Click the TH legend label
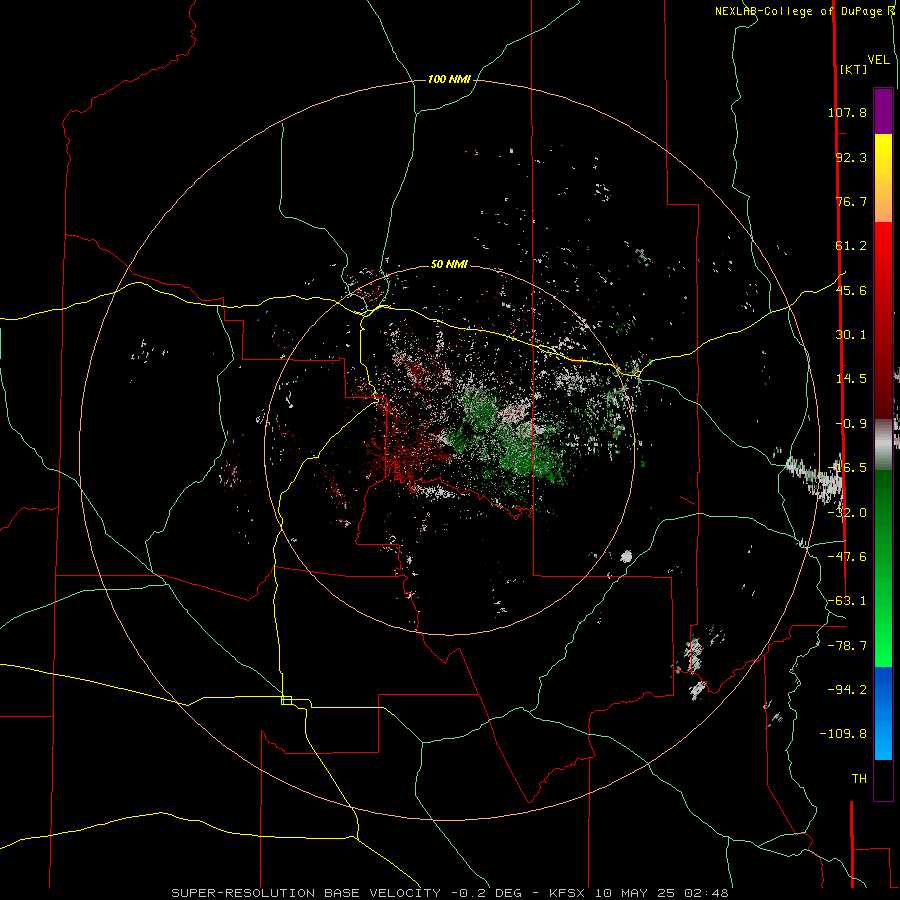 (859, 779)
